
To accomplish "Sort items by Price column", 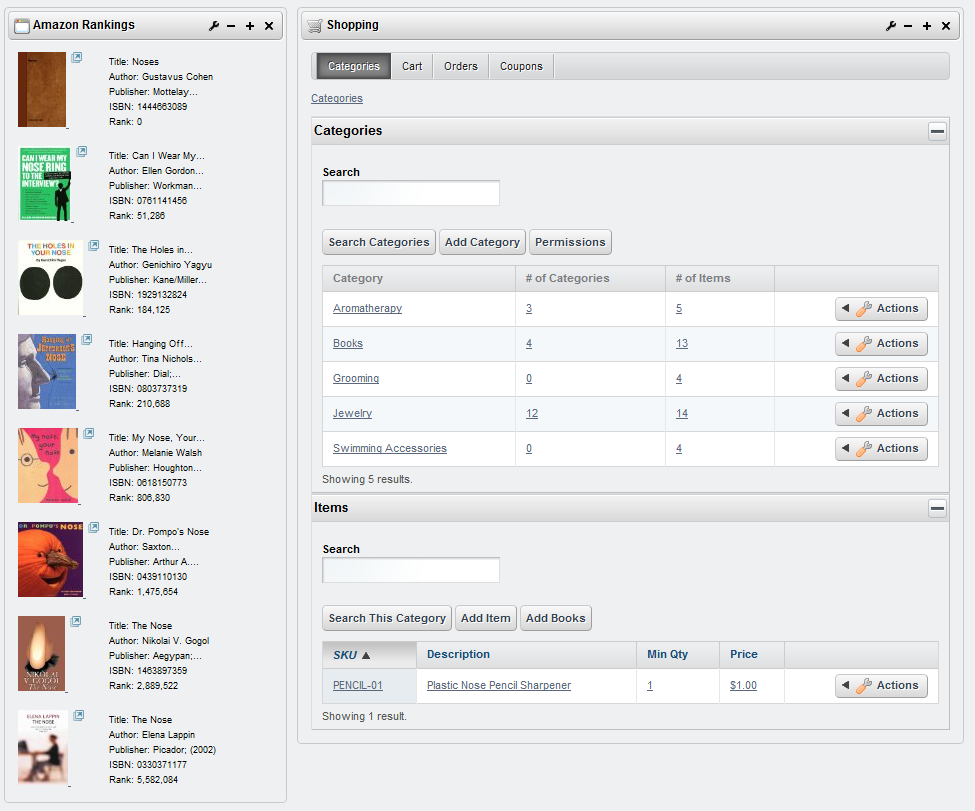I will click(744, 654).
